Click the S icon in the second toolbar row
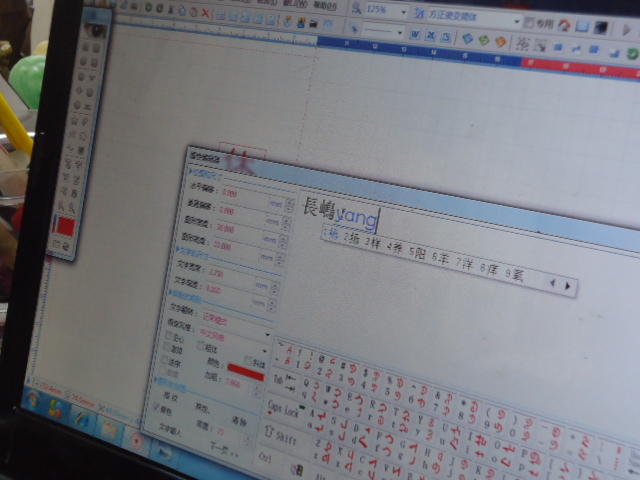Image resolution: width=640 pixels, height=480 pixels. (x=446, y=37)
